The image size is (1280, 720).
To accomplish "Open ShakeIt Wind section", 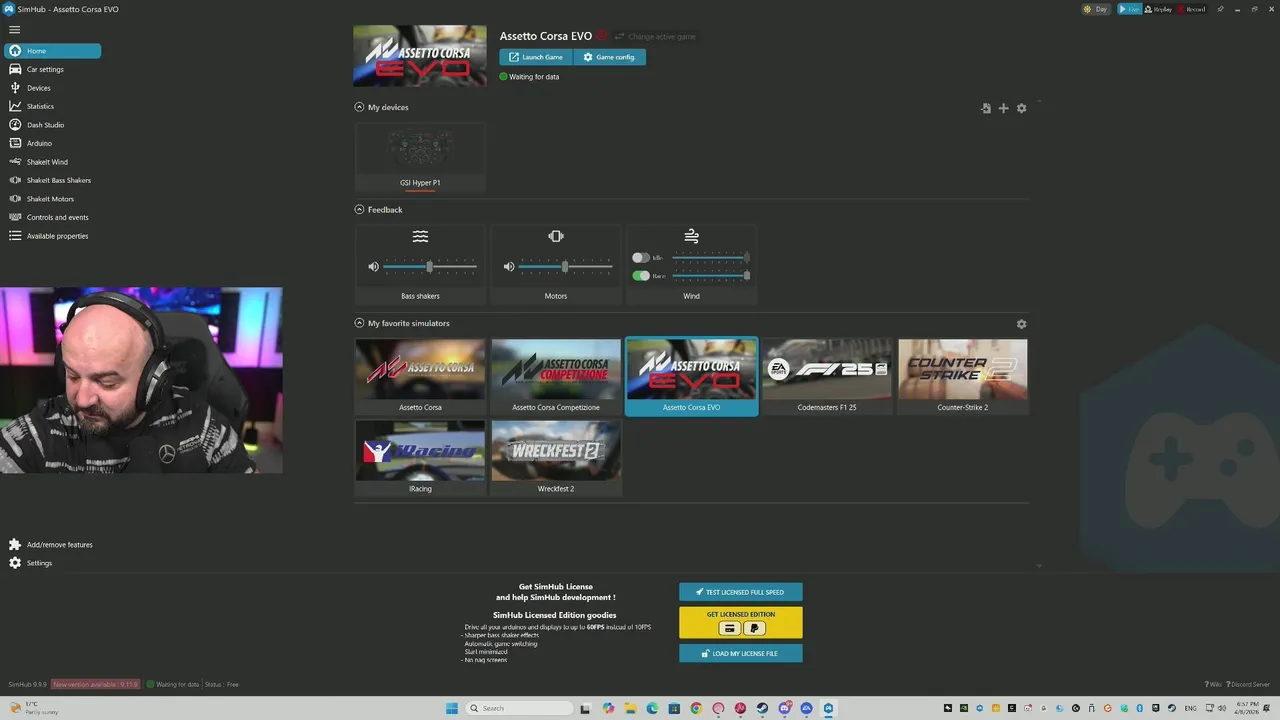I will (47, 162).
